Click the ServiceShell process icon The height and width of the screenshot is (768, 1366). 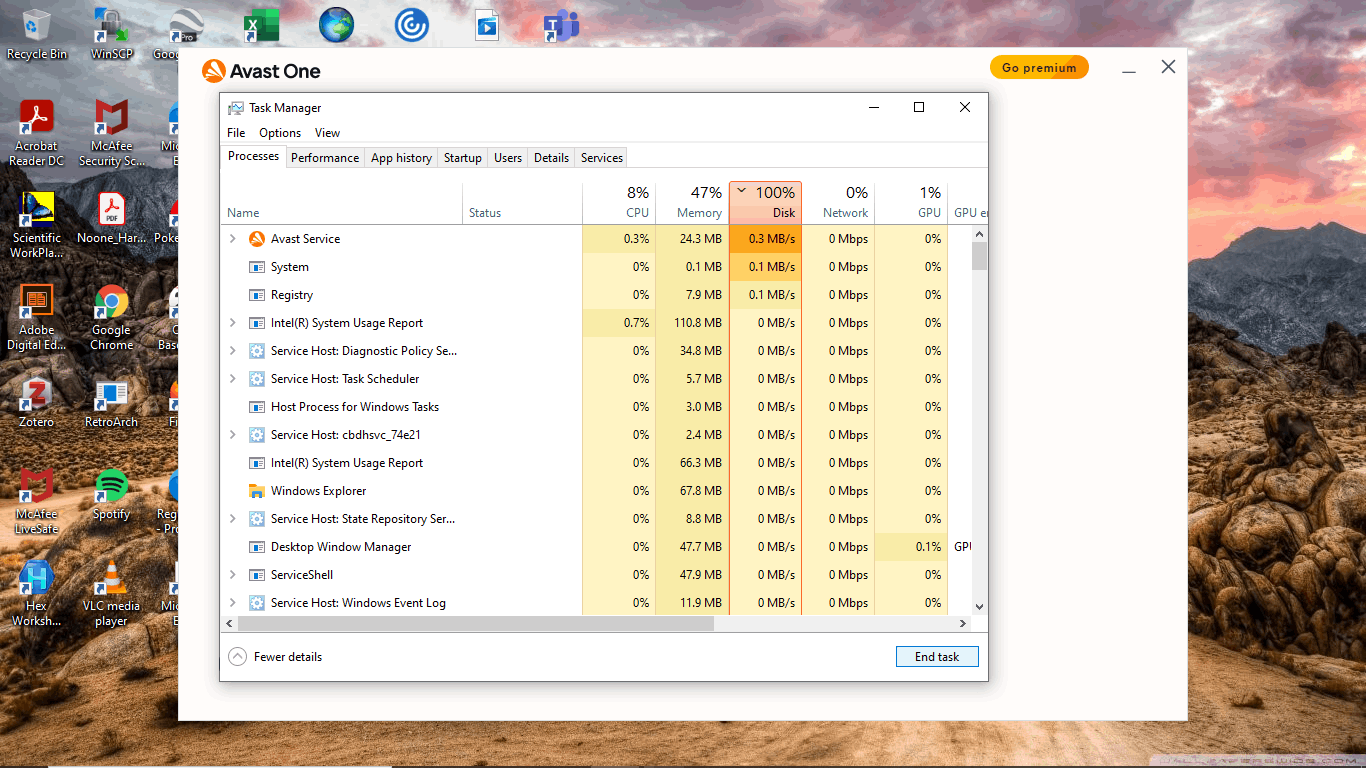256,575
